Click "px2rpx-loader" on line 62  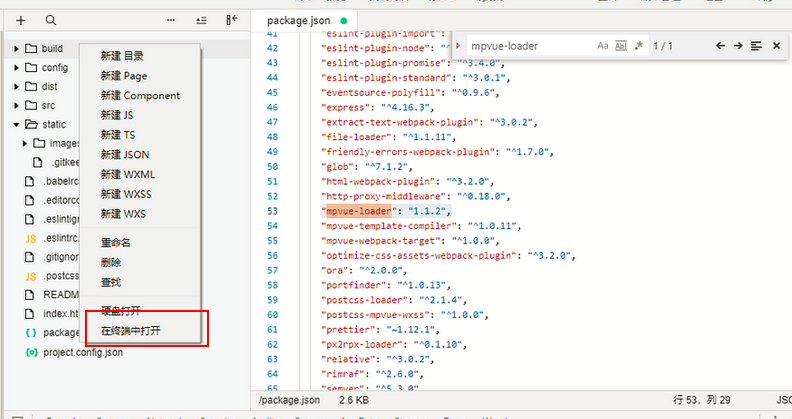point(364,344)
